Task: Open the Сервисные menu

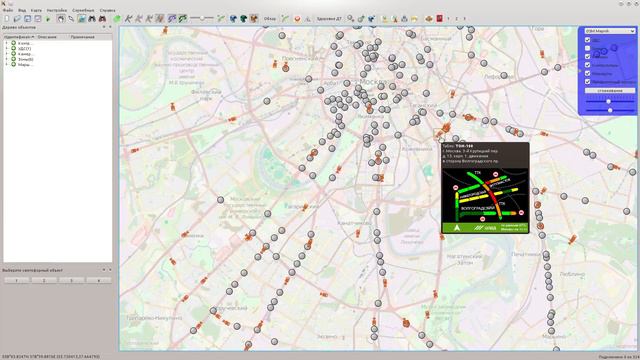Action: [83, 10]
